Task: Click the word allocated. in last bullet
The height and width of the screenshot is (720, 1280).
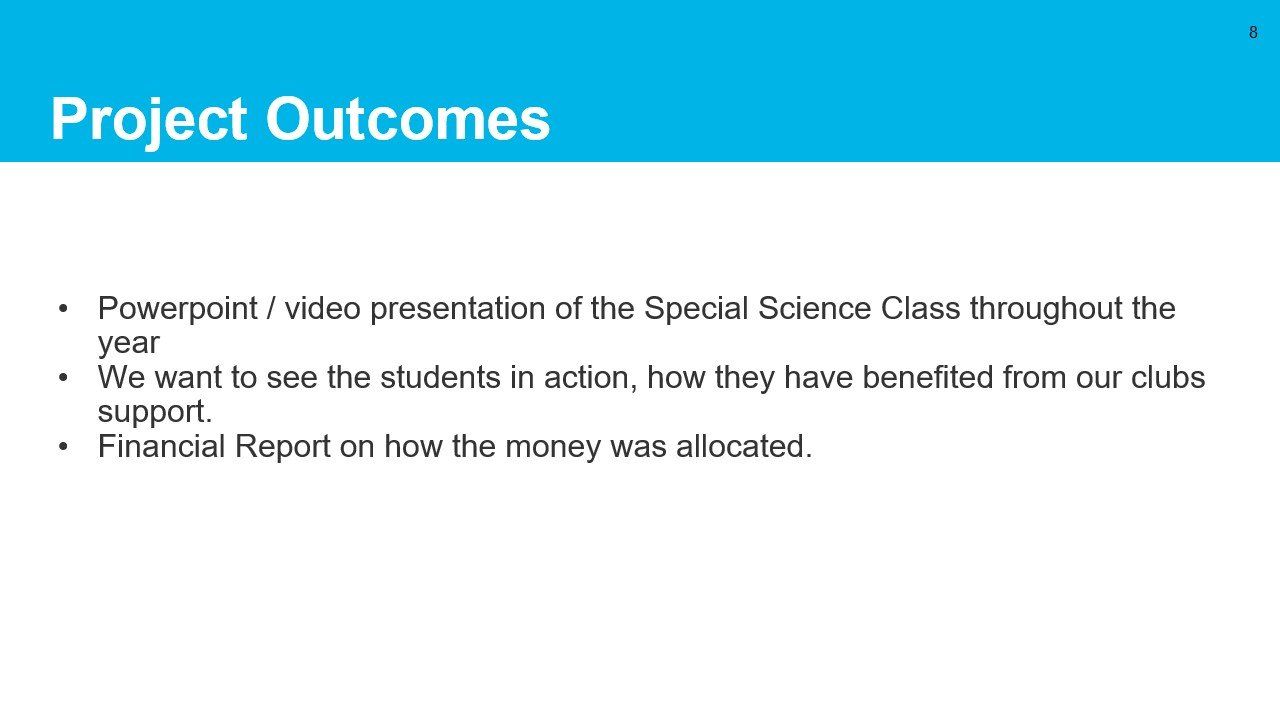Action: pos(744,446)
